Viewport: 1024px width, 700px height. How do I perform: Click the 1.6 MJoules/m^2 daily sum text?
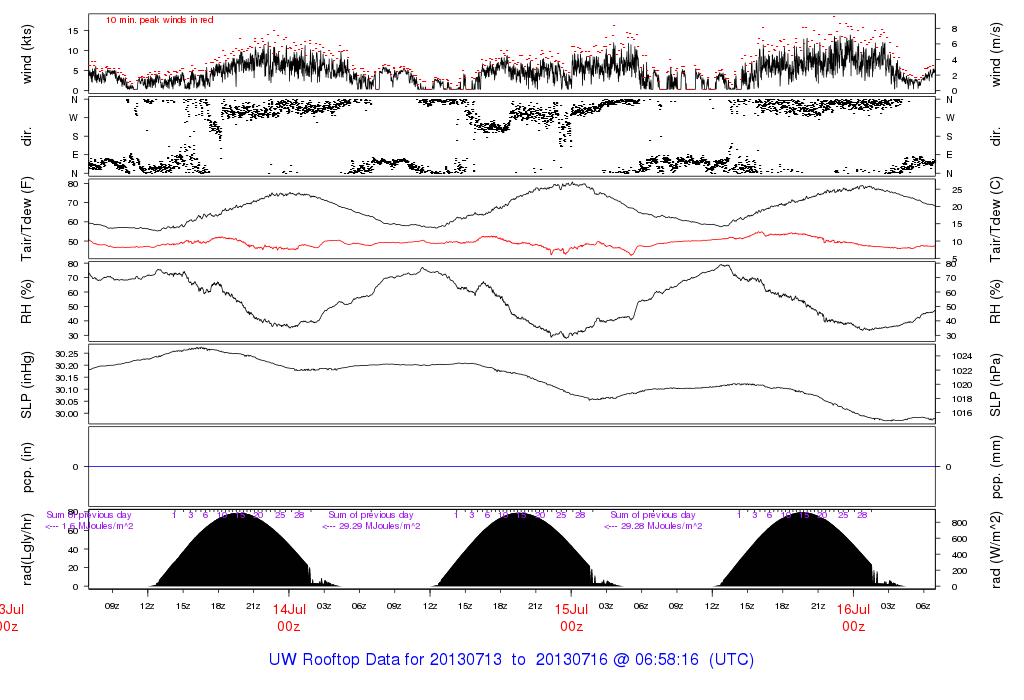(x=98, y=526)
